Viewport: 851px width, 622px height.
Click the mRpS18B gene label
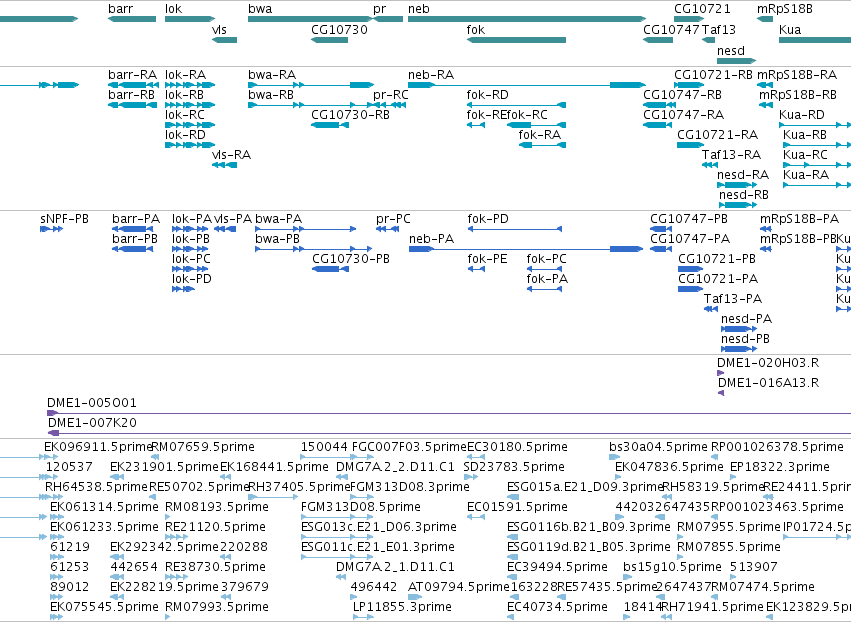coord(785,9)
